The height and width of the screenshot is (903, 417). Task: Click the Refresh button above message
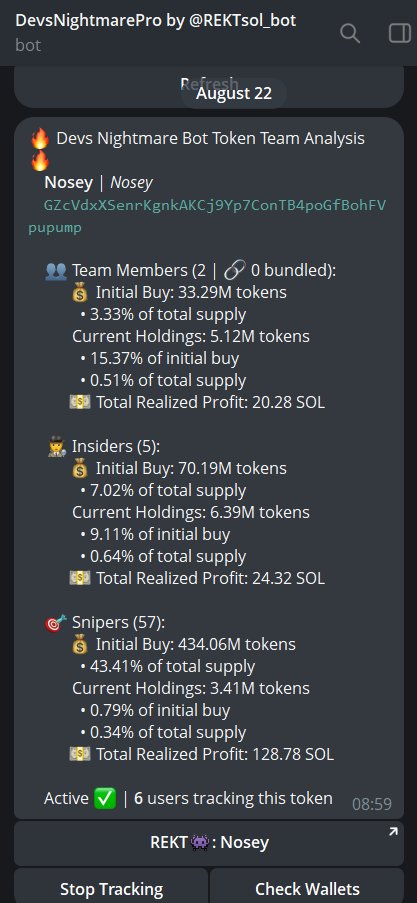click(209, 86)
